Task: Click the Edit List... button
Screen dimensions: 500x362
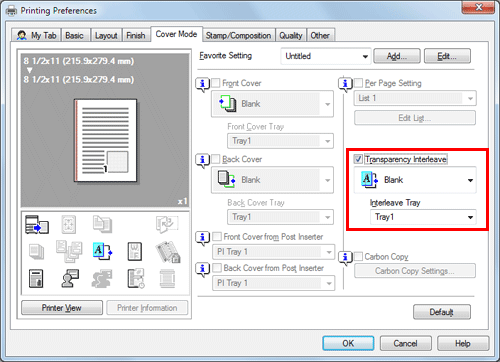Action: pos(415,118)
